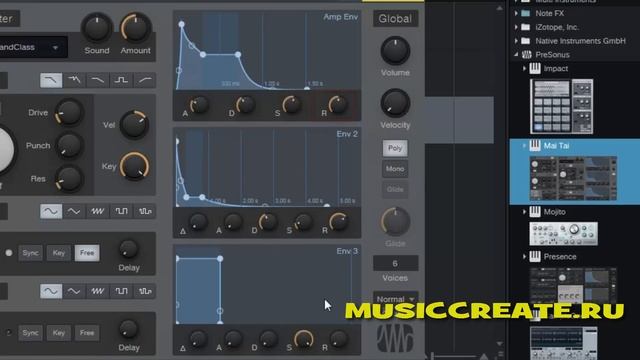
Task: Toggle the Glide button
Action: click(x=395, y=189)
